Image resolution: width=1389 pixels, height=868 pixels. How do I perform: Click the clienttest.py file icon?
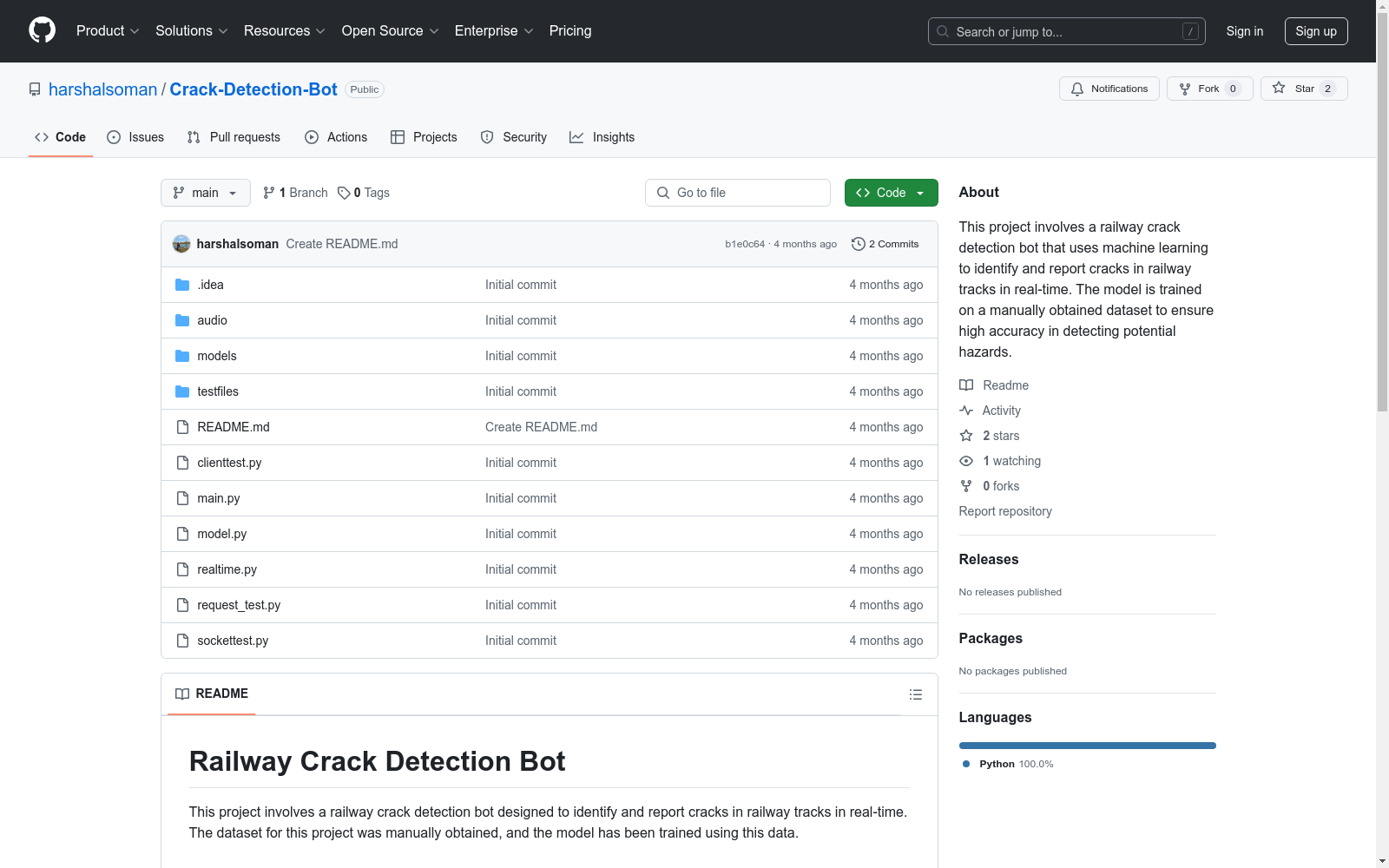click(x=182, y=463)
